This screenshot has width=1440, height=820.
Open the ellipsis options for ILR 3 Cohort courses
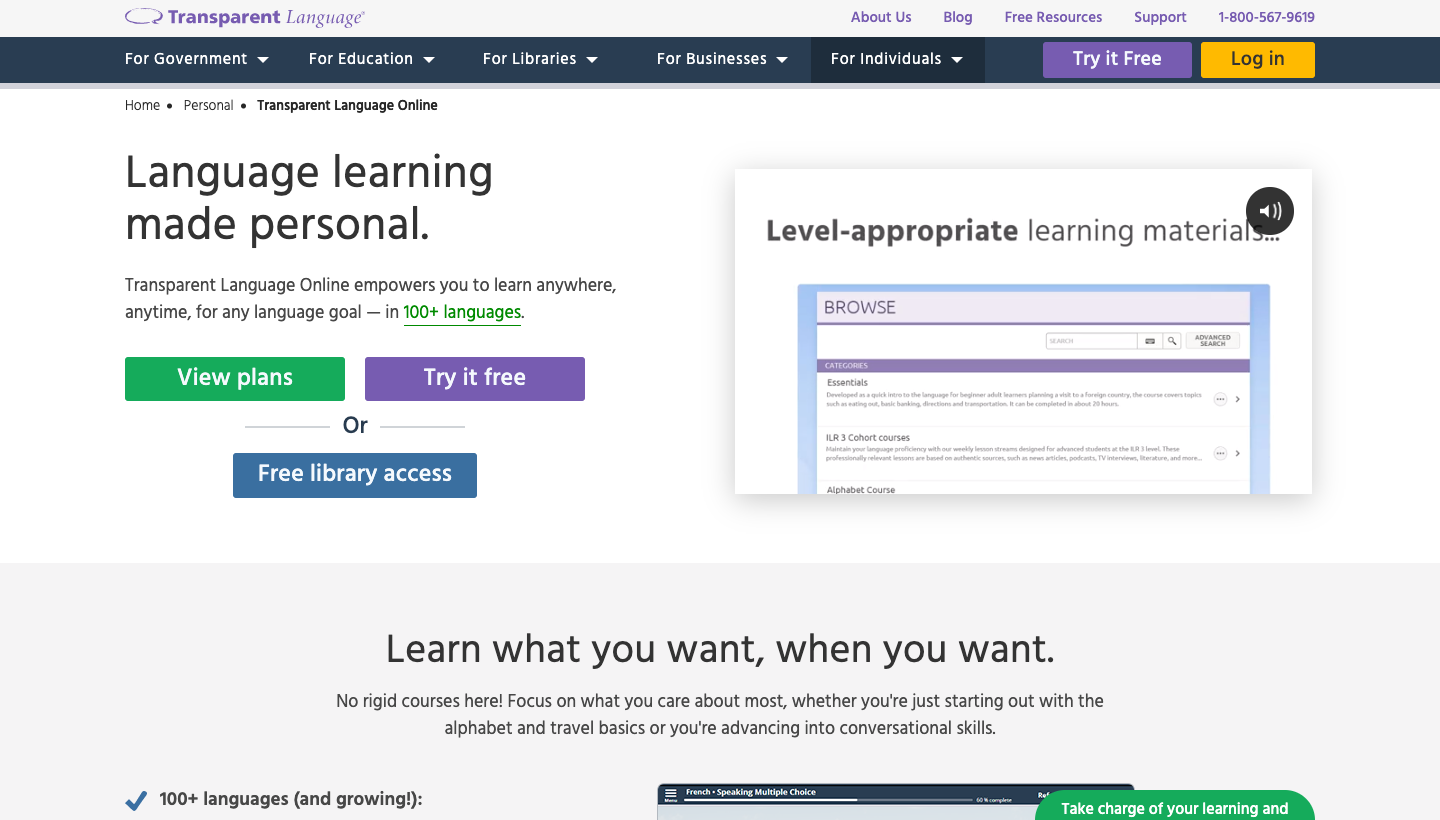coord(1220,453)
